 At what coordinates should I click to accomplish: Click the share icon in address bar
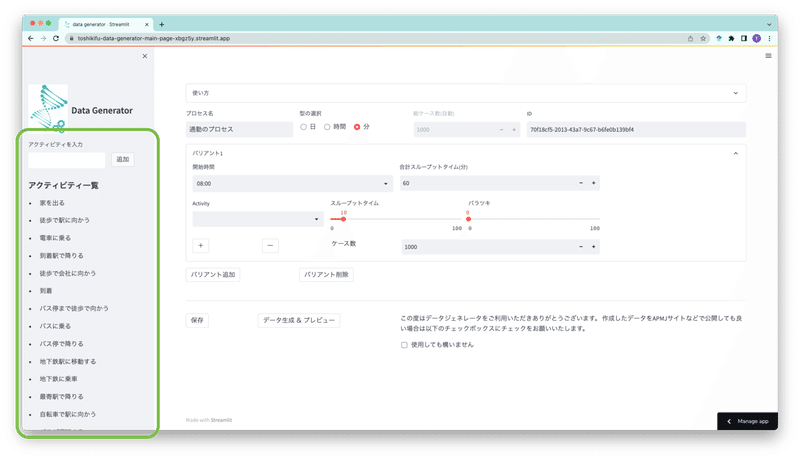[690, 38]
